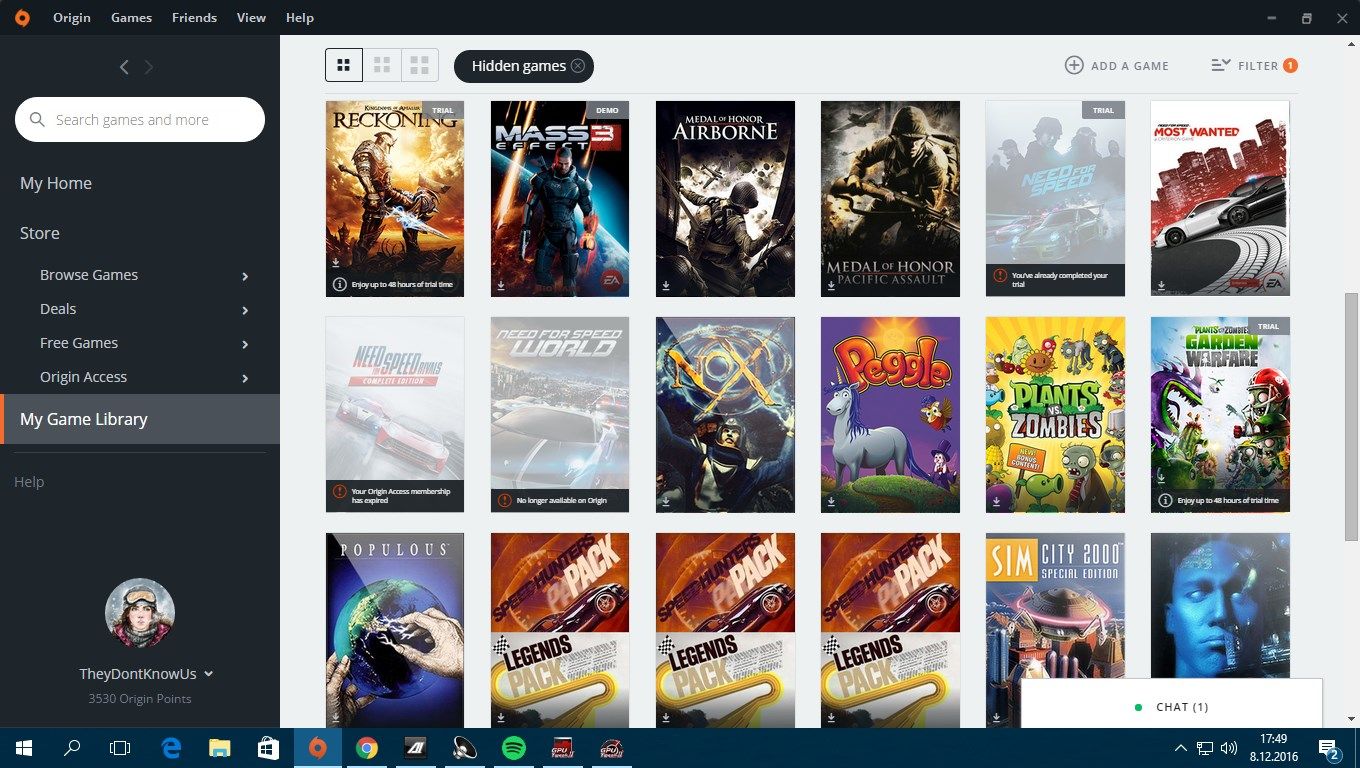Viewport: 1360px width, 768px height.
Task: Open the View menu
Action: click(x=251, y=18)
